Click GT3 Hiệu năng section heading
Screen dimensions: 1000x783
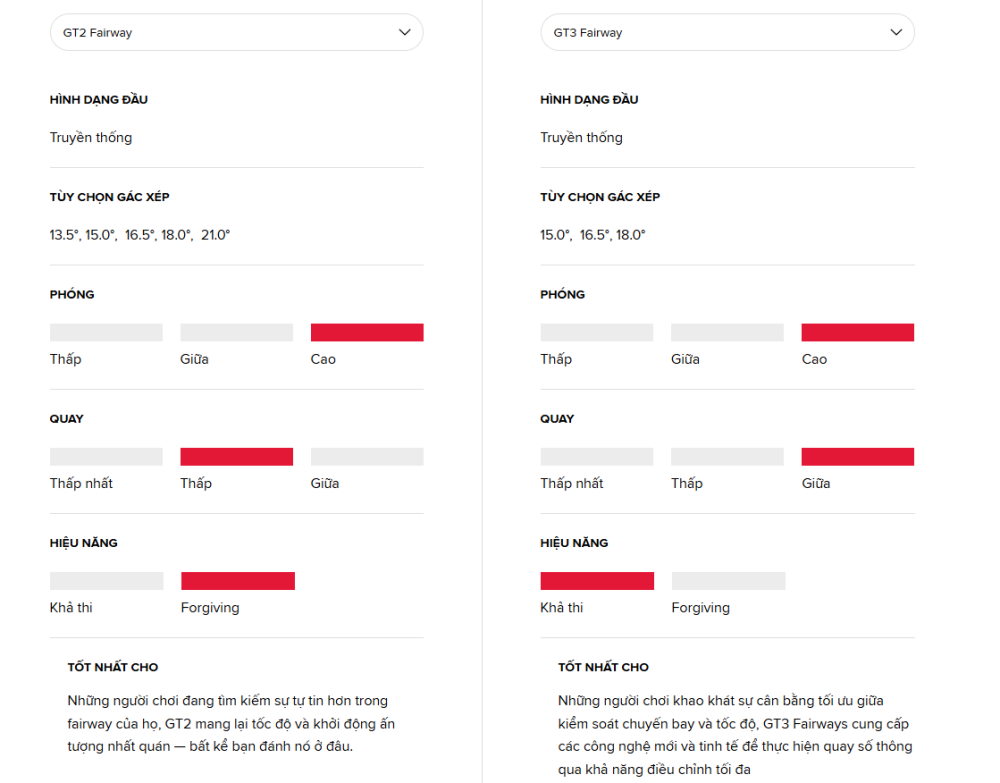[574, 543]
